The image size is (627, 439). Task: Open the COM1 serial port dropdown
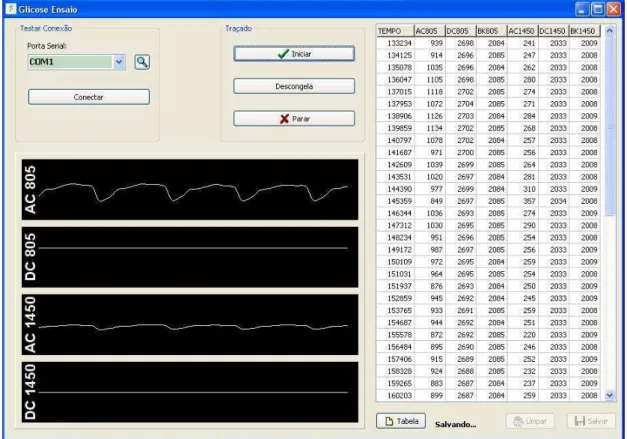click(119, 62)
